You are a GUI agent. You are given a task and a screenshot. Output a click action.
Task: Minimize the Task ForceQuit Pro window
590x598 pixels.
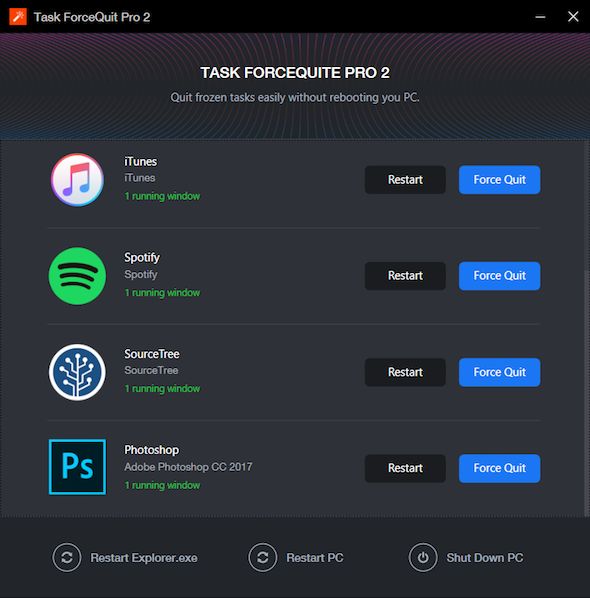(x=540, y=16)
